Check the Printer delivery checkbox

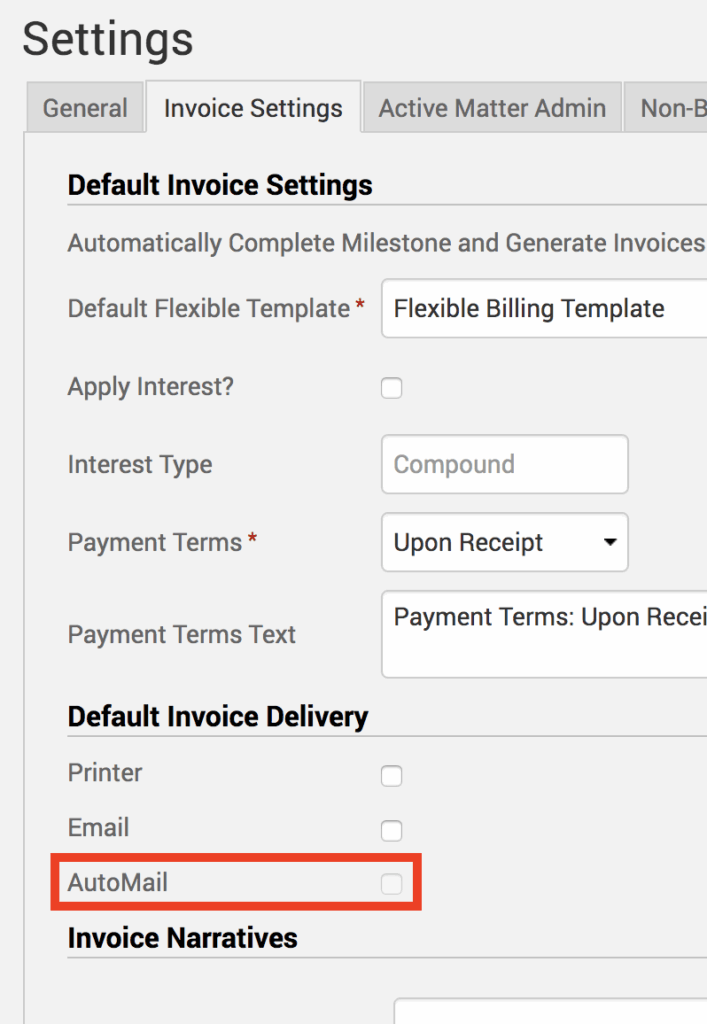click(392, 776)
